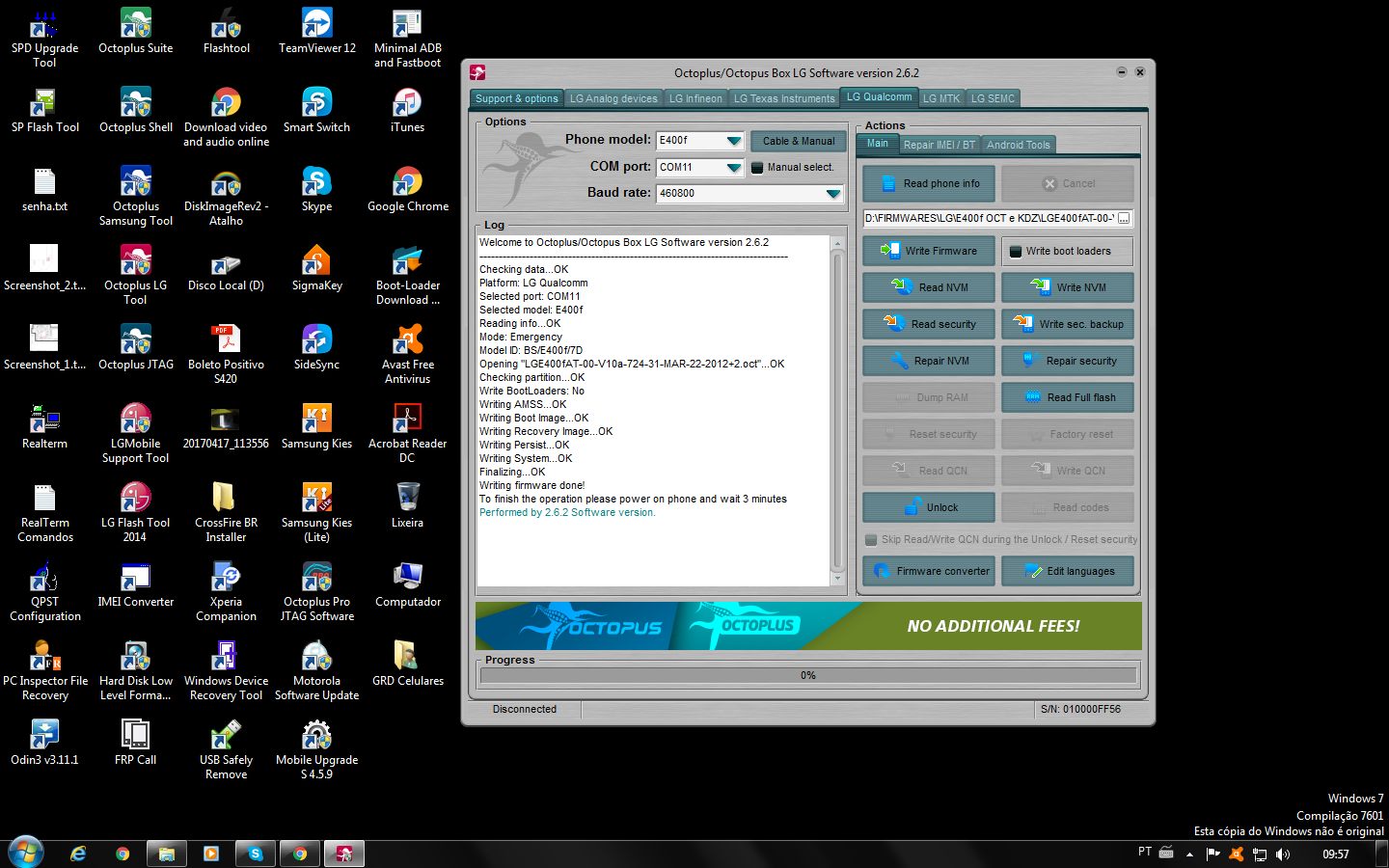1389x868 pixels.
Task: Select the SigmaKey desktop icon
Action: 317,269
